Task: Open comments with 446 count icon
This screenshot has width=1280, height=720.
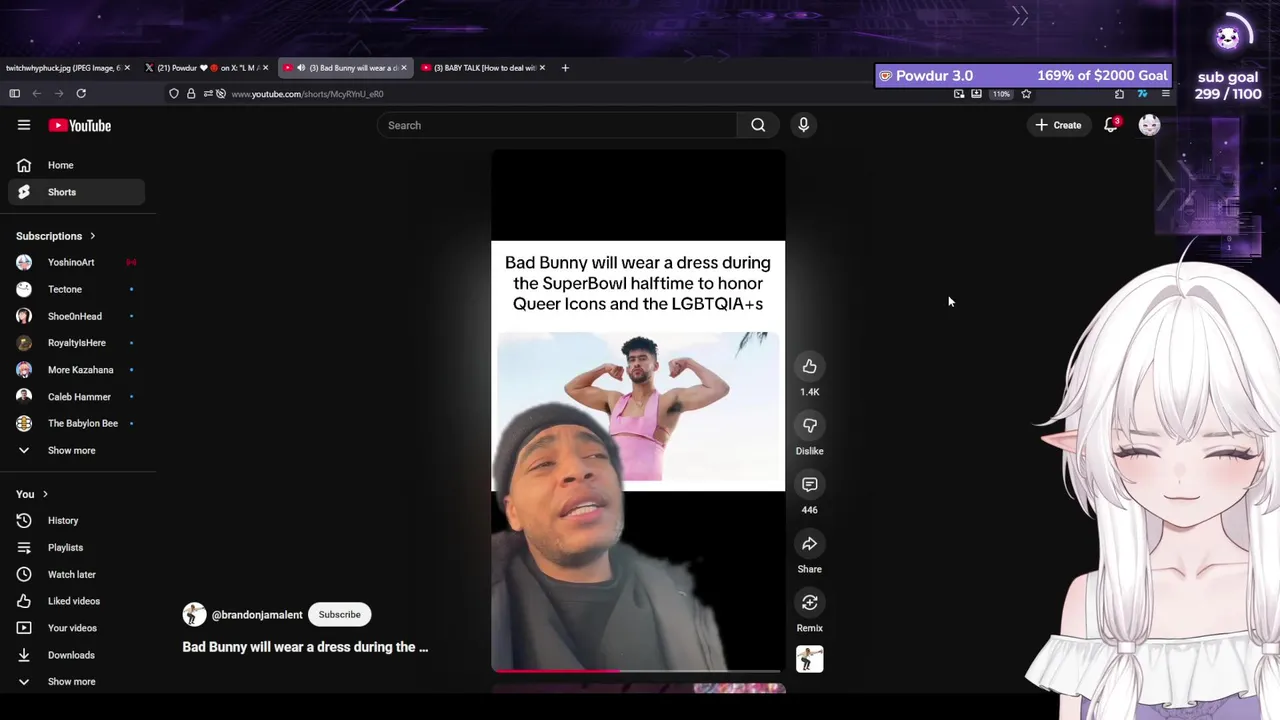Action: 809,485
